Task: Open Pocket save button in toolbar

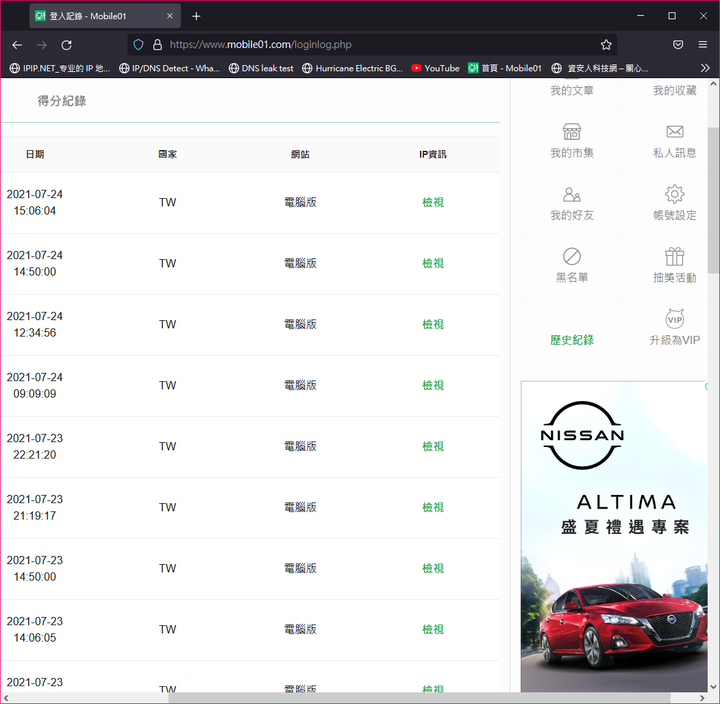Action: coord(678,45)
